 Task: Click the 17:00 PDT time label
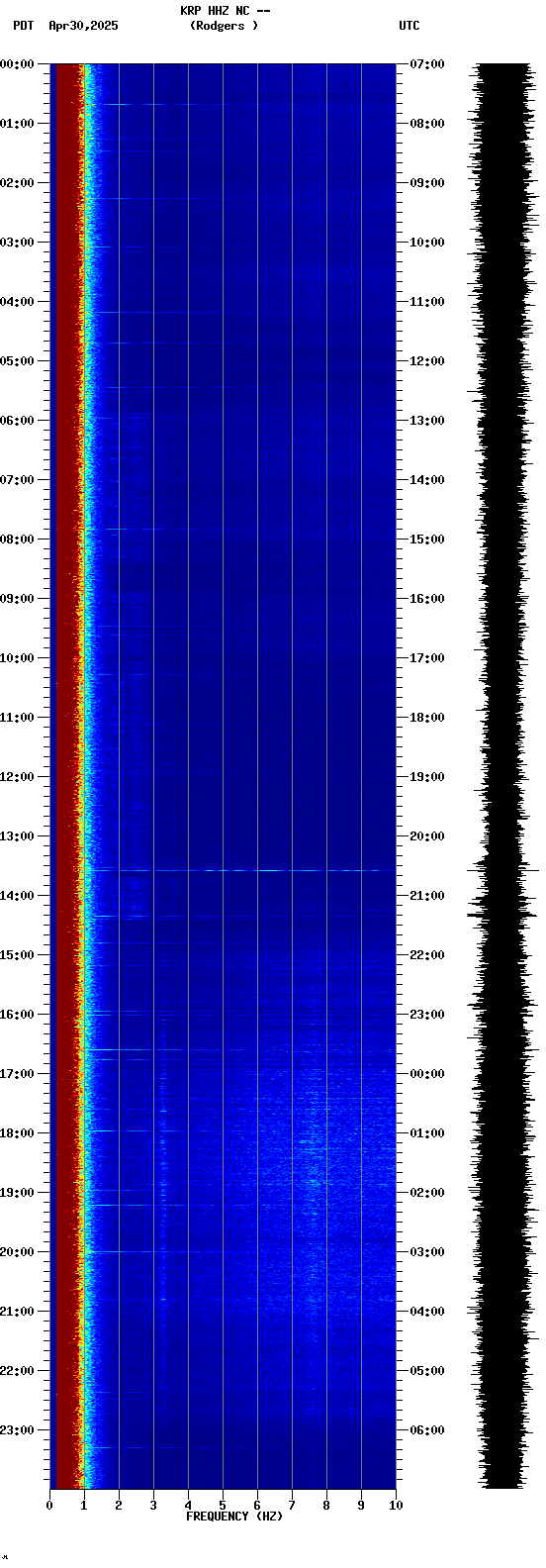18,1074
